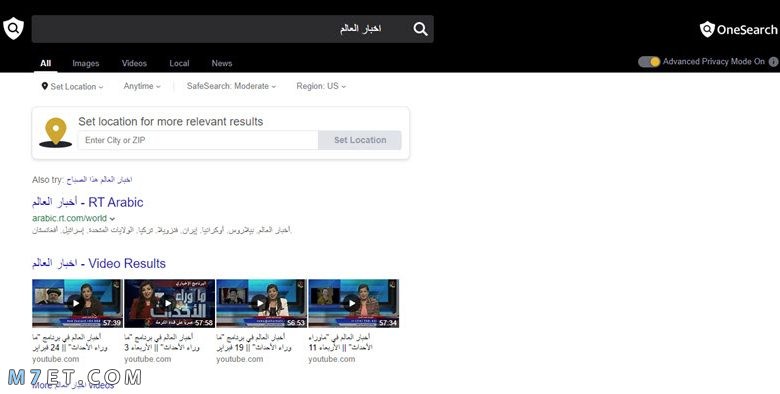Screen dimensions: 780x394
Task: Expand the Region: US dropdown
Action: [321, 86]
